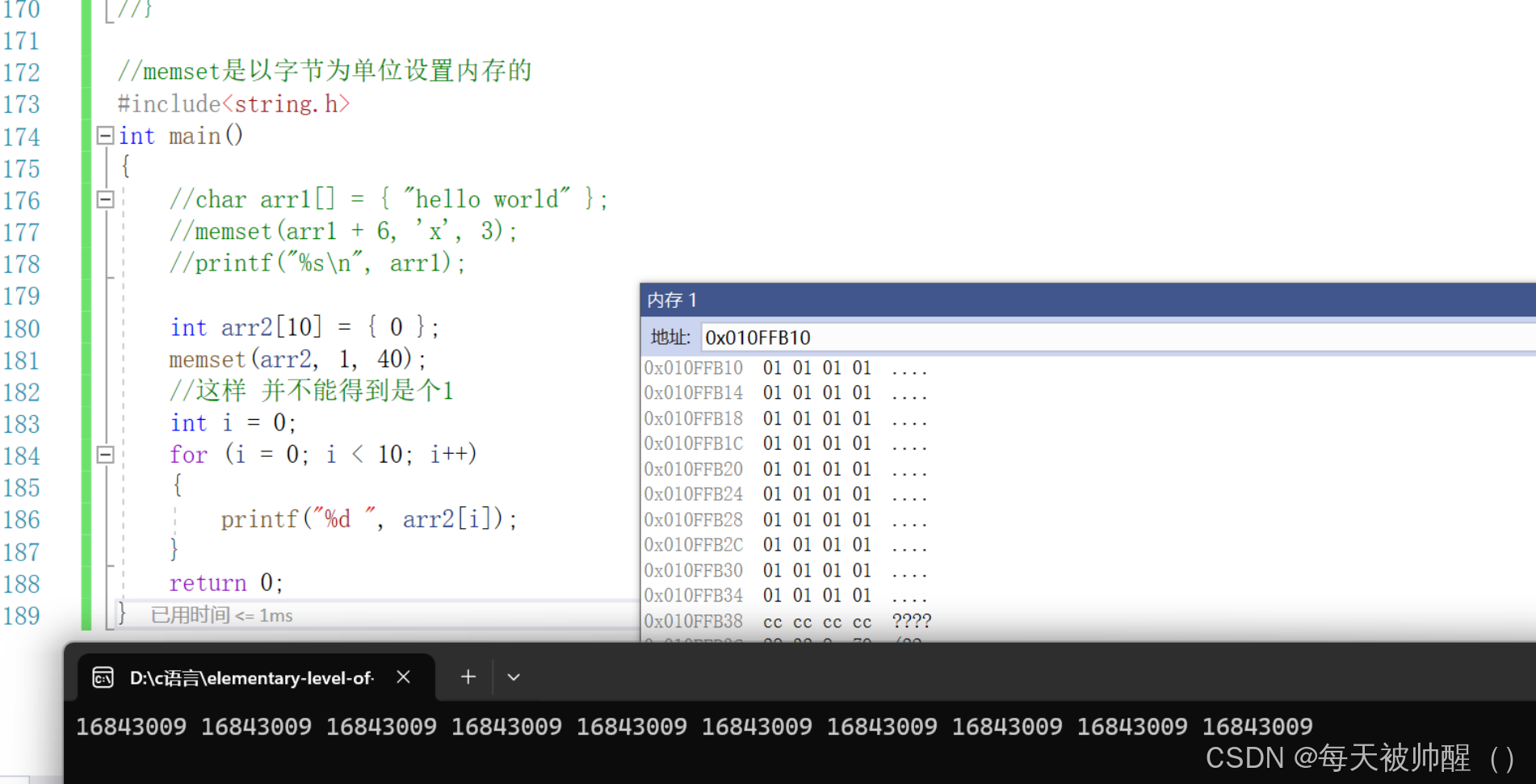Click memory row address 0x010FFB20

click(x=693, y=469)
